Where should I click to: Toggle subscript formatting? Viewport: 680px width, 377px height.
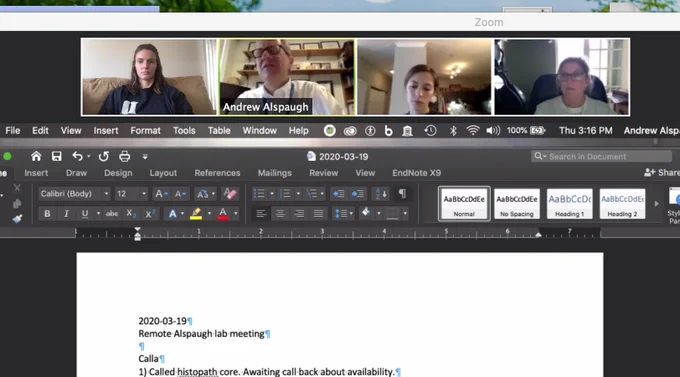tap(131, 213)
